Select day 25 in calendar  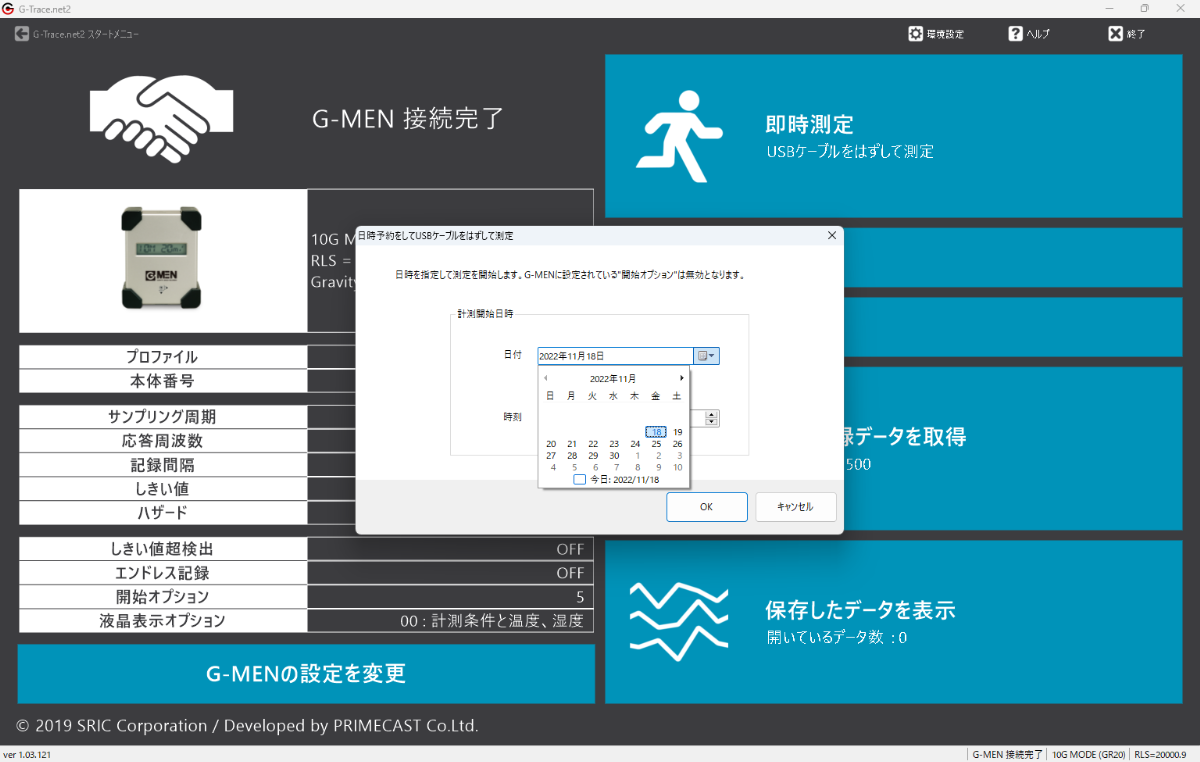point(656,444)
